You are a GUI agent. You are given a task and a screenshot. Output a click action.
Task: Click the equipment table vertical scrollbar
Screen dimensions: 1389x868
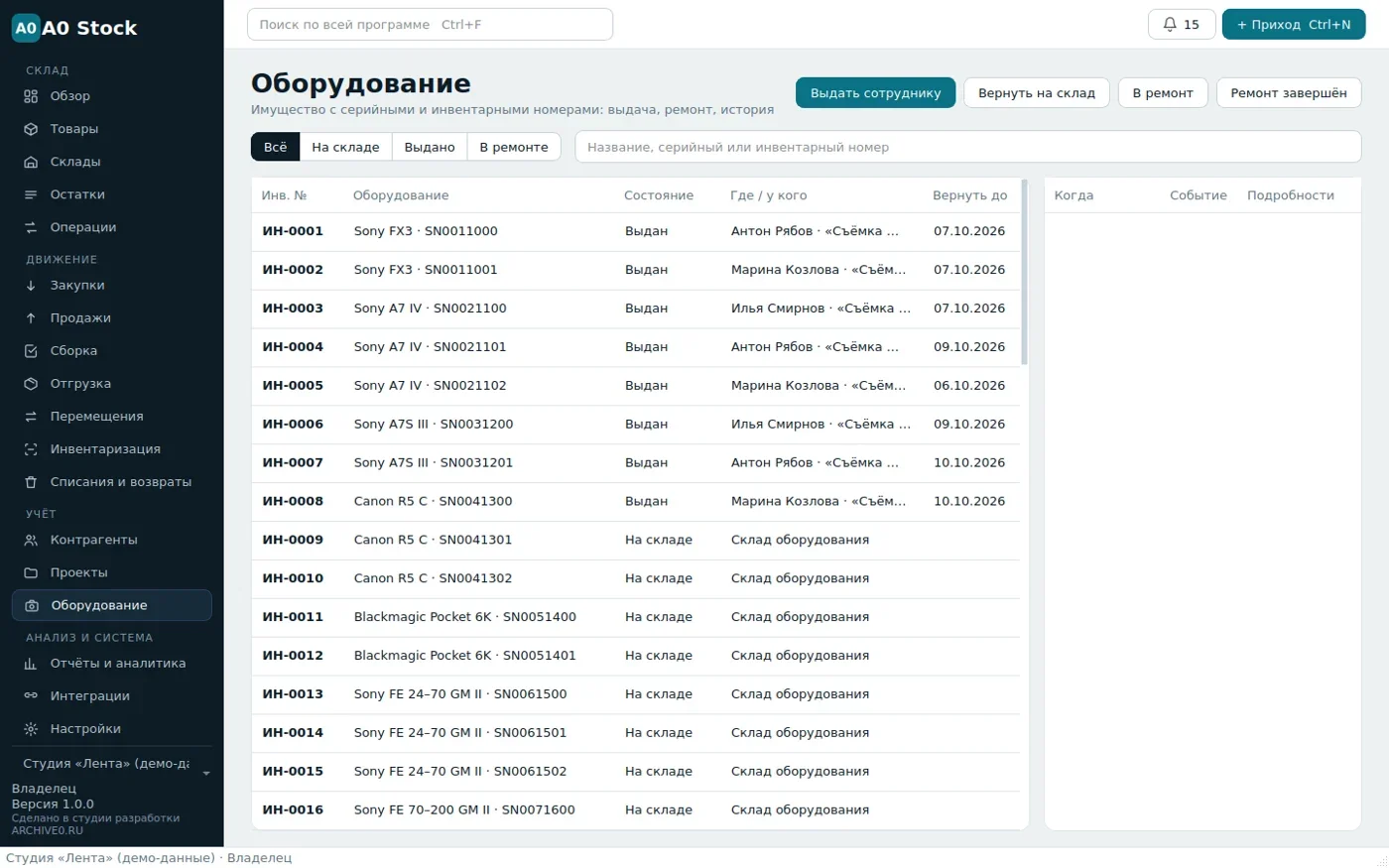click(x=1024, y=272)
